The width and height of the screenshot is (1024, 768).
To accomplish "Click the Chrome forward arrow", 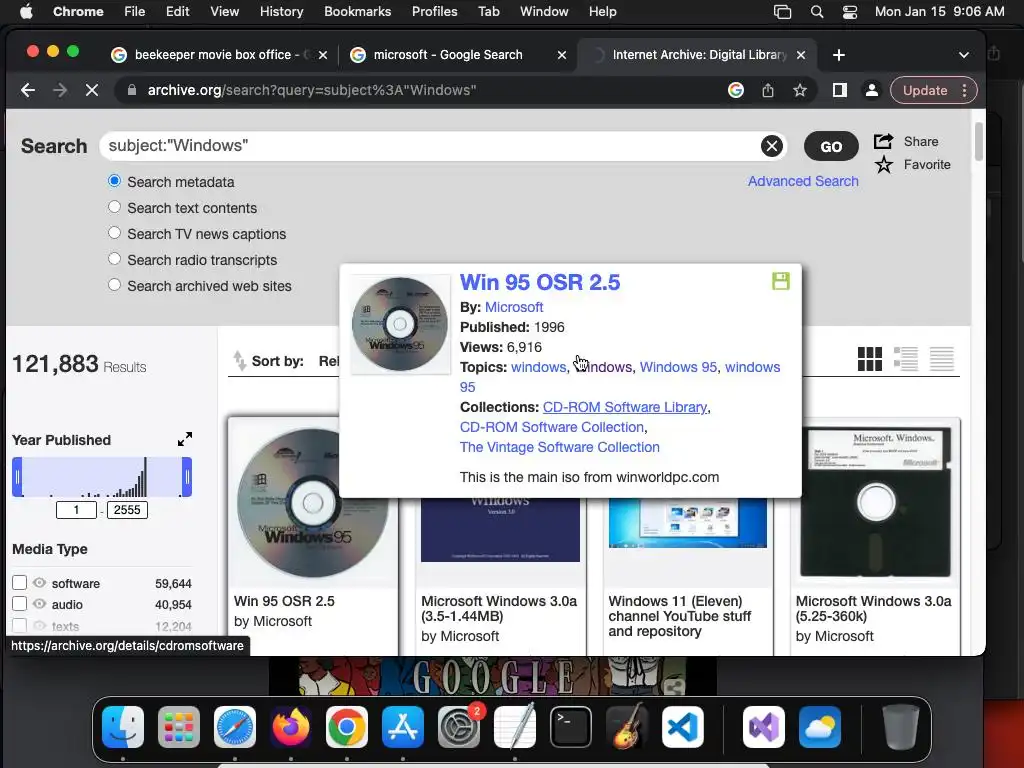I will [60, 90].
